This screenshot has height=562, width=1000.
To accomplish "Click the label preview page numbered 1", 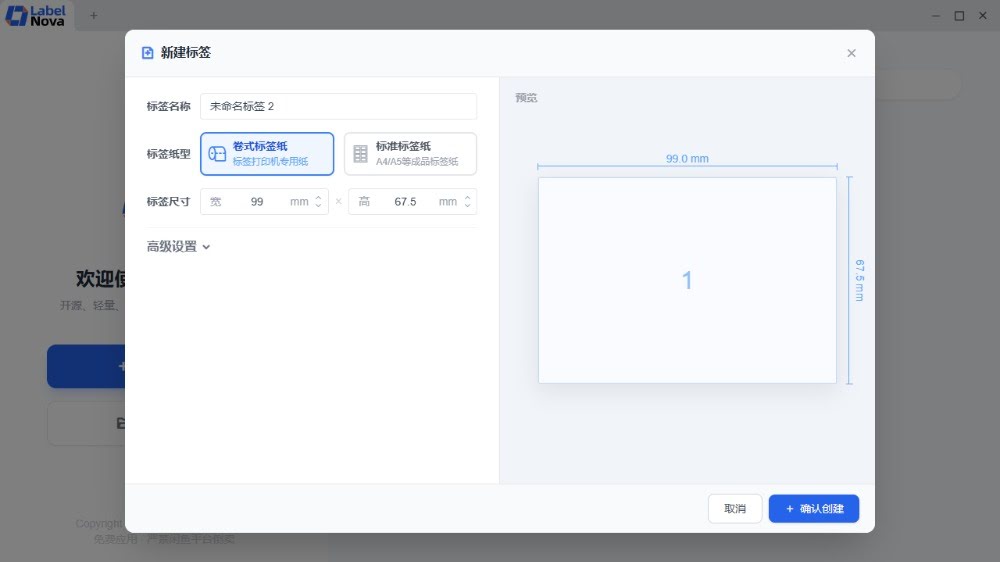I will [x=687, y=281].
